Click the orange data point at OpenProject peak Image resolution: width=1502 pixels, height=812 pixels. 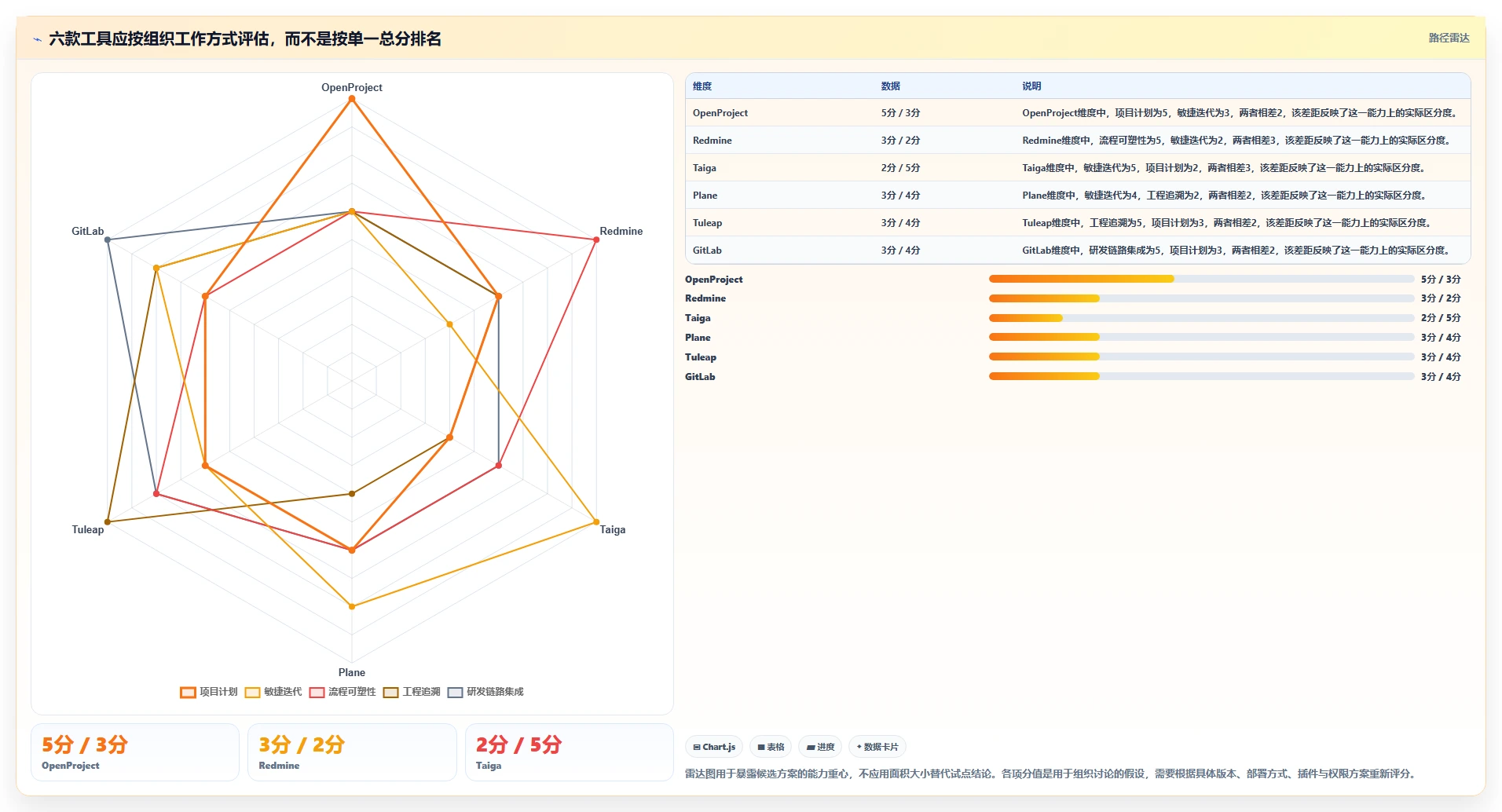(352, 99)
